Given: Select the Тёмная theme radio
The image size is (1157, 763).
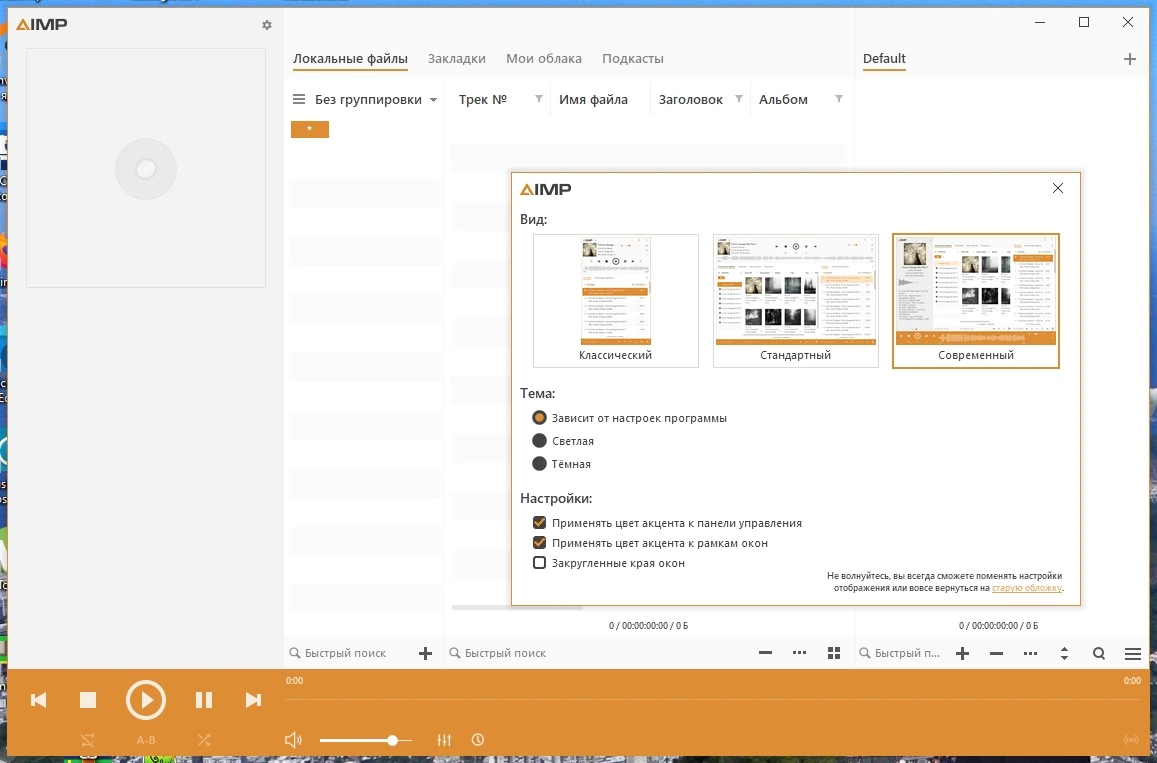Looking at the screenshot, I should (x=539, y=463).
